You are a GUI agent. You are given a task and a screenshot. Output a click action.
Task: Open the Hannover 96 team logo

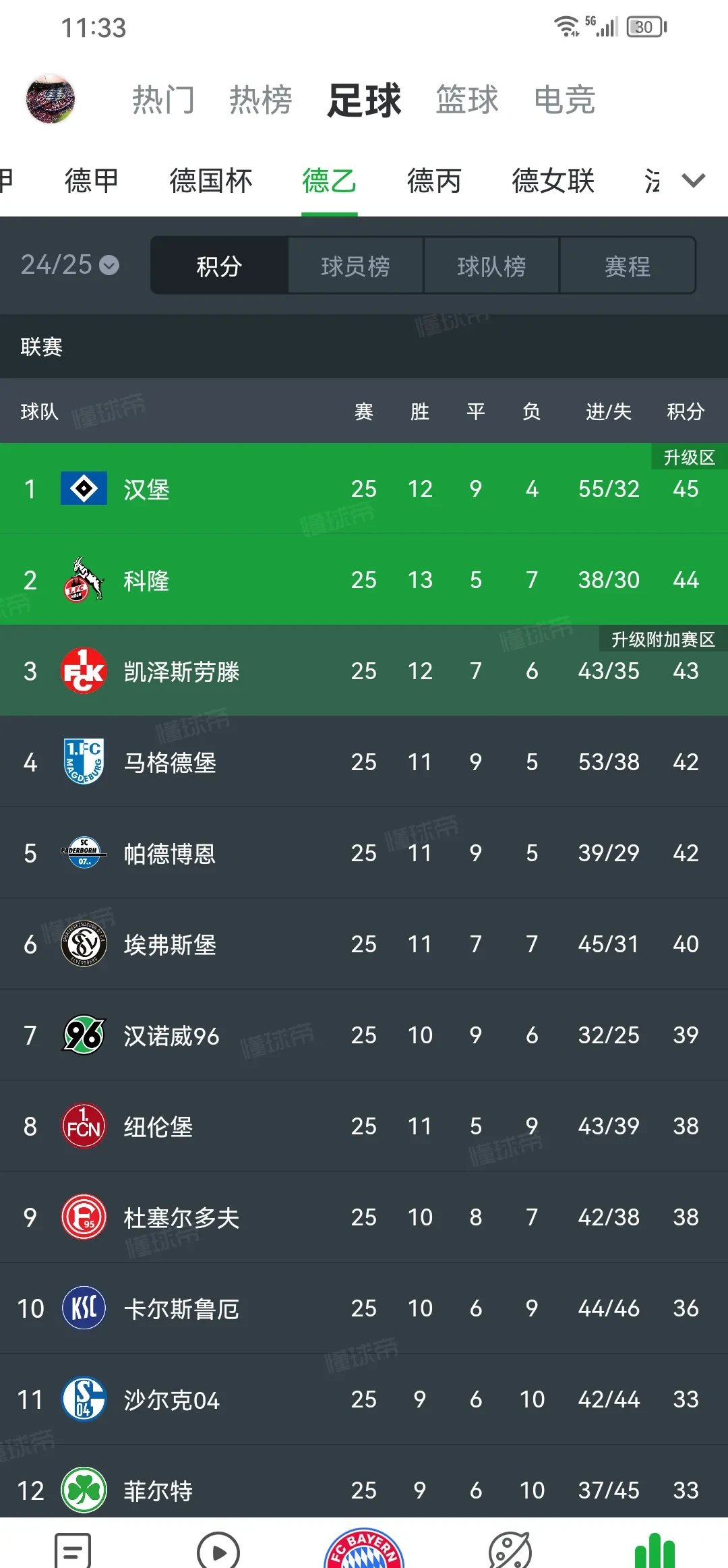point(82,1036)
